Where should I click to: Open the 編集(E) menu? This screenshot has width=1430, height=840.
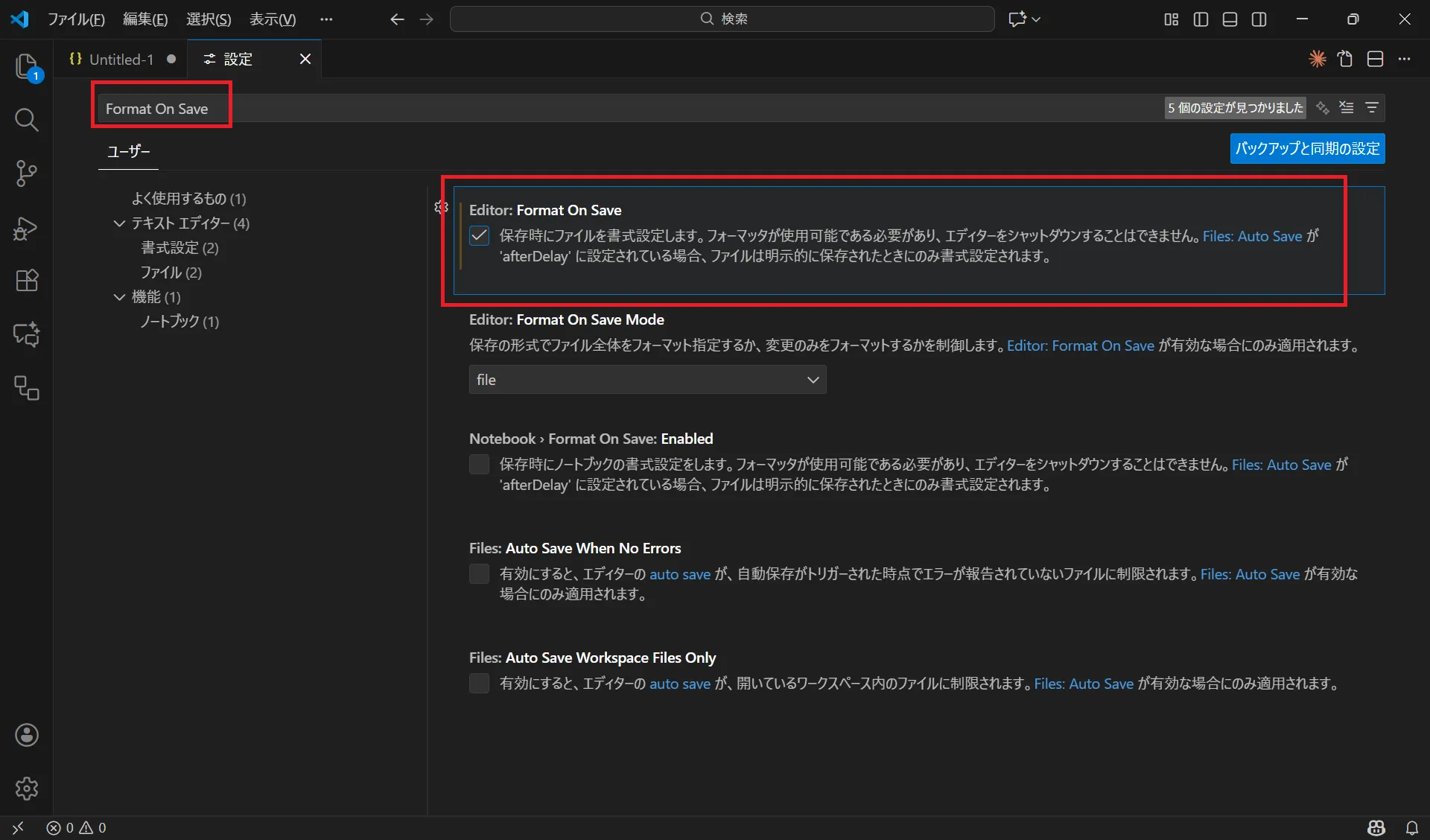(144, 19)
